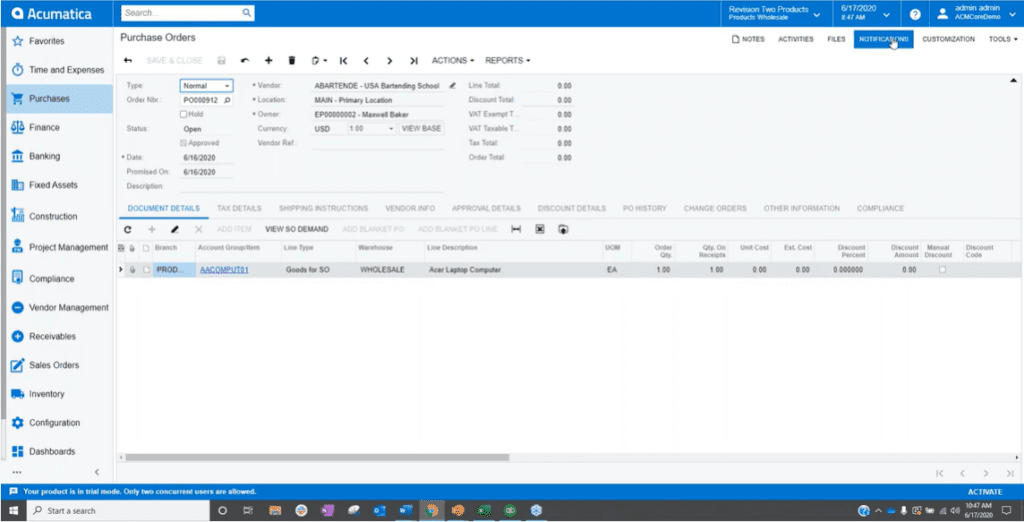Add a new purchase order record

click(x=268, y=61)
